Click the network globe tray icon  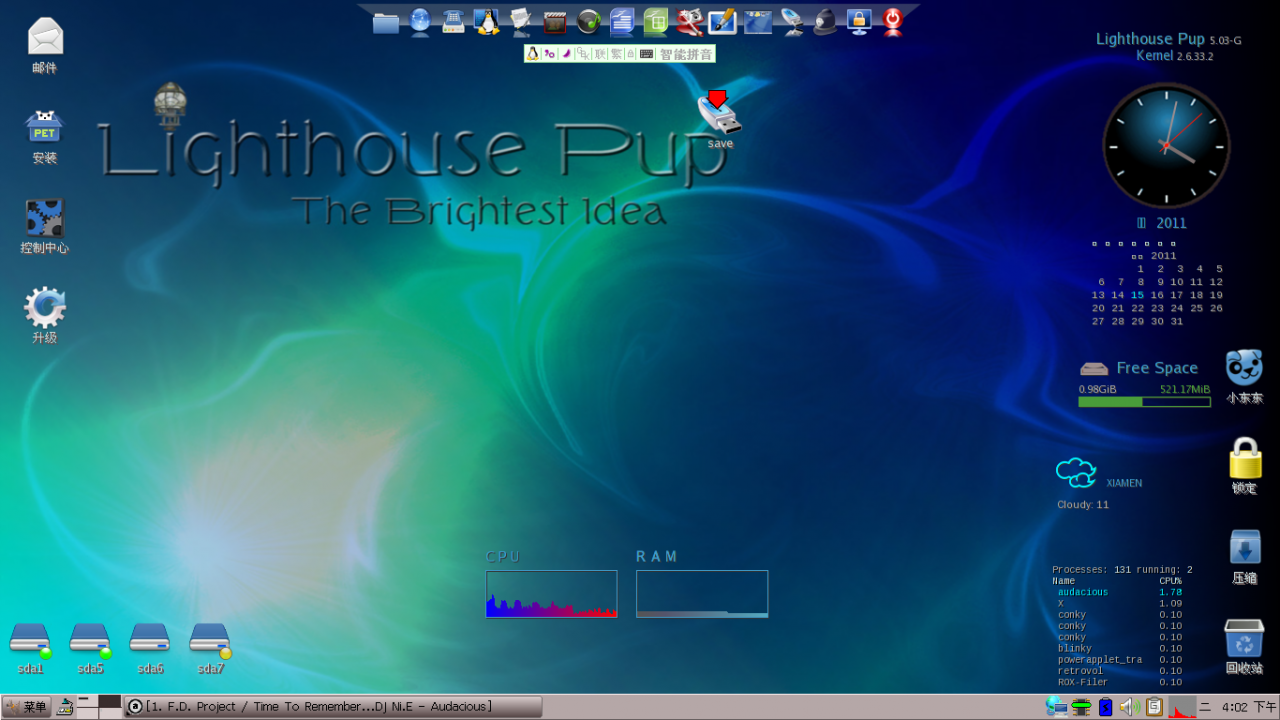tap(1057, 707)
